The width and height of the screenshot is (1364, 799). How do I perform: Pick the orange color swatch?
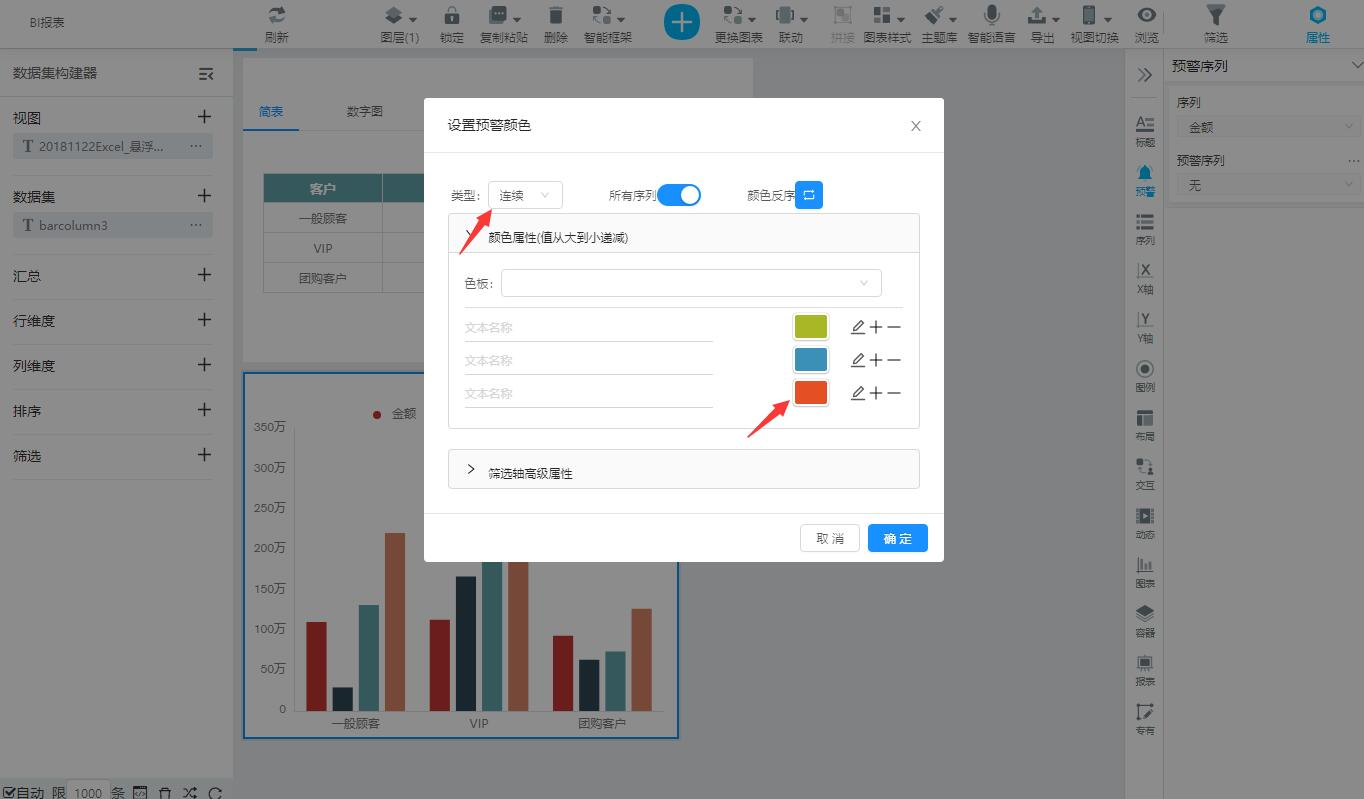pos(810,393)
